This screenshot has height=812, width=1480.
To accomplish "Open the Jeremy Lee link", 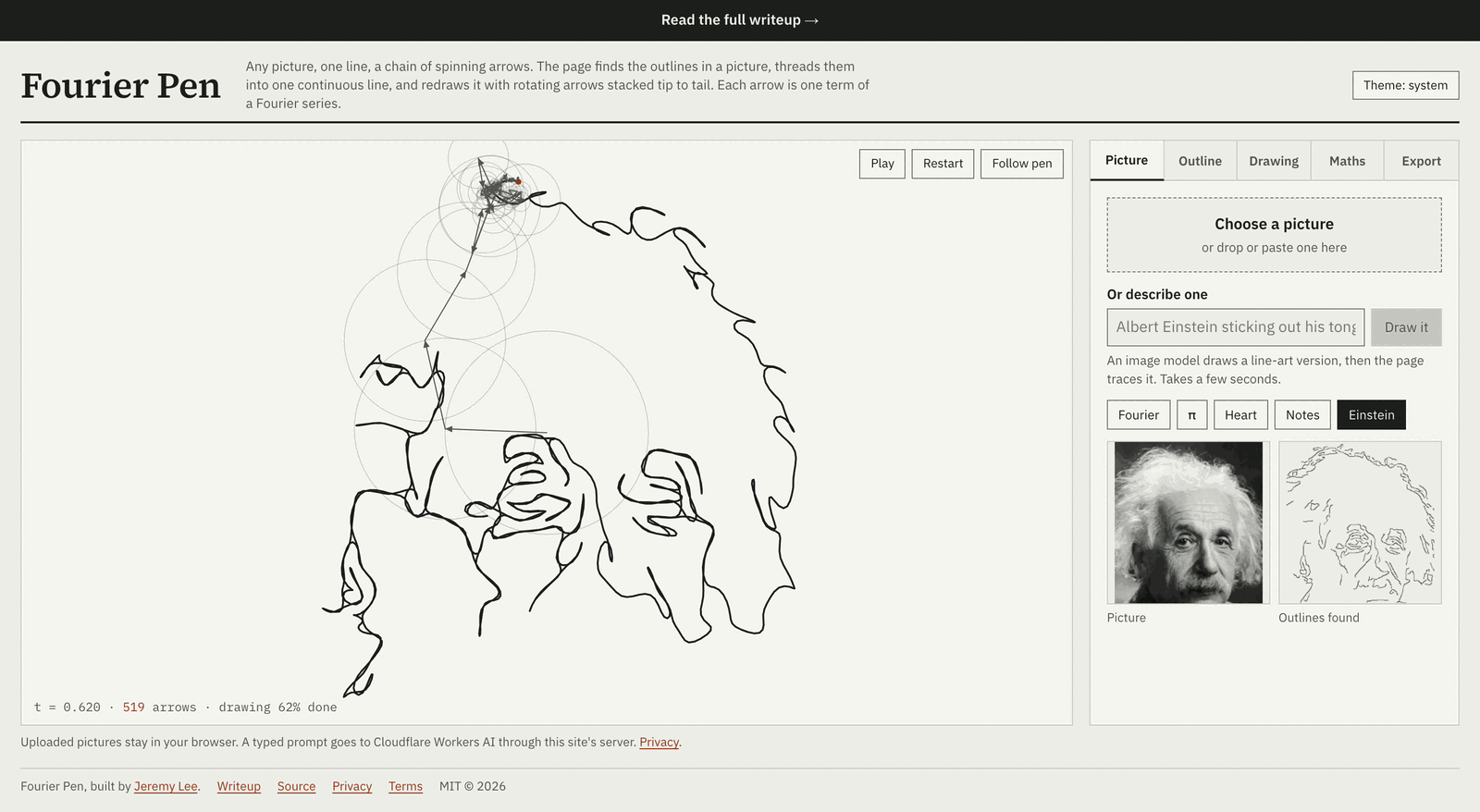I will [166, 786].
